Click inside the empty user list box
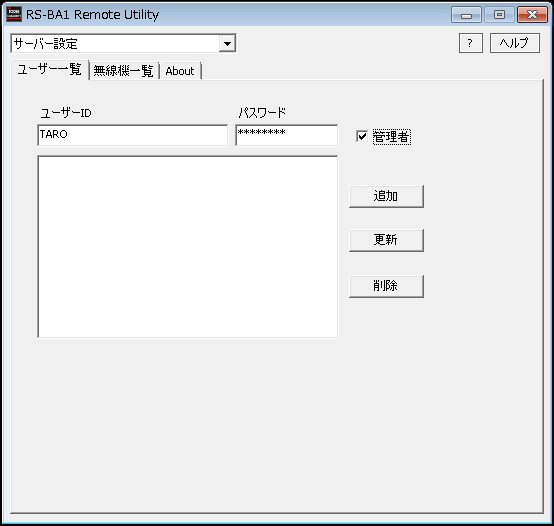The height and width of the screenshot is (526, 554). click(188, 247)
